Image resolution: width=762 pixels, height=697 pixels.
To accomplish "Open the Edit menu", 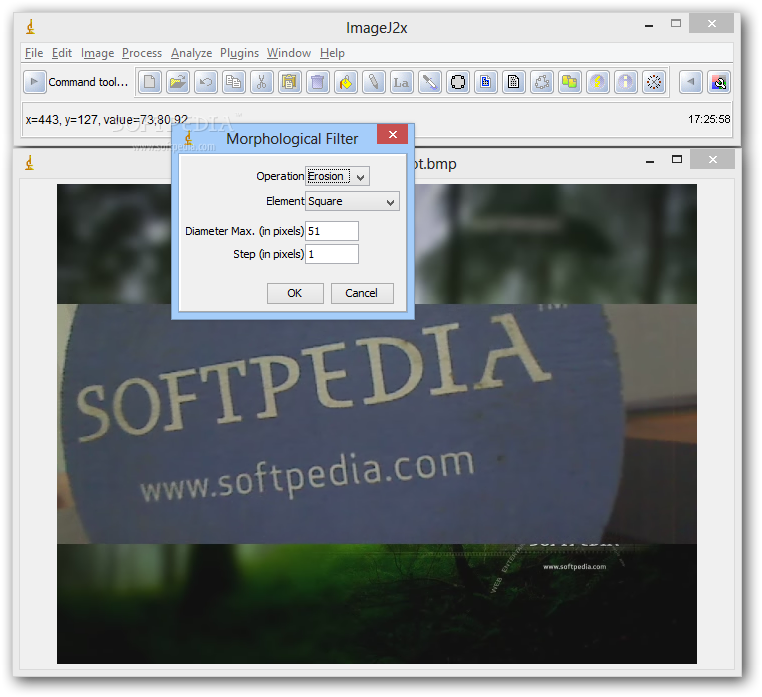I will pyautogui.click(x=62, y=53).
